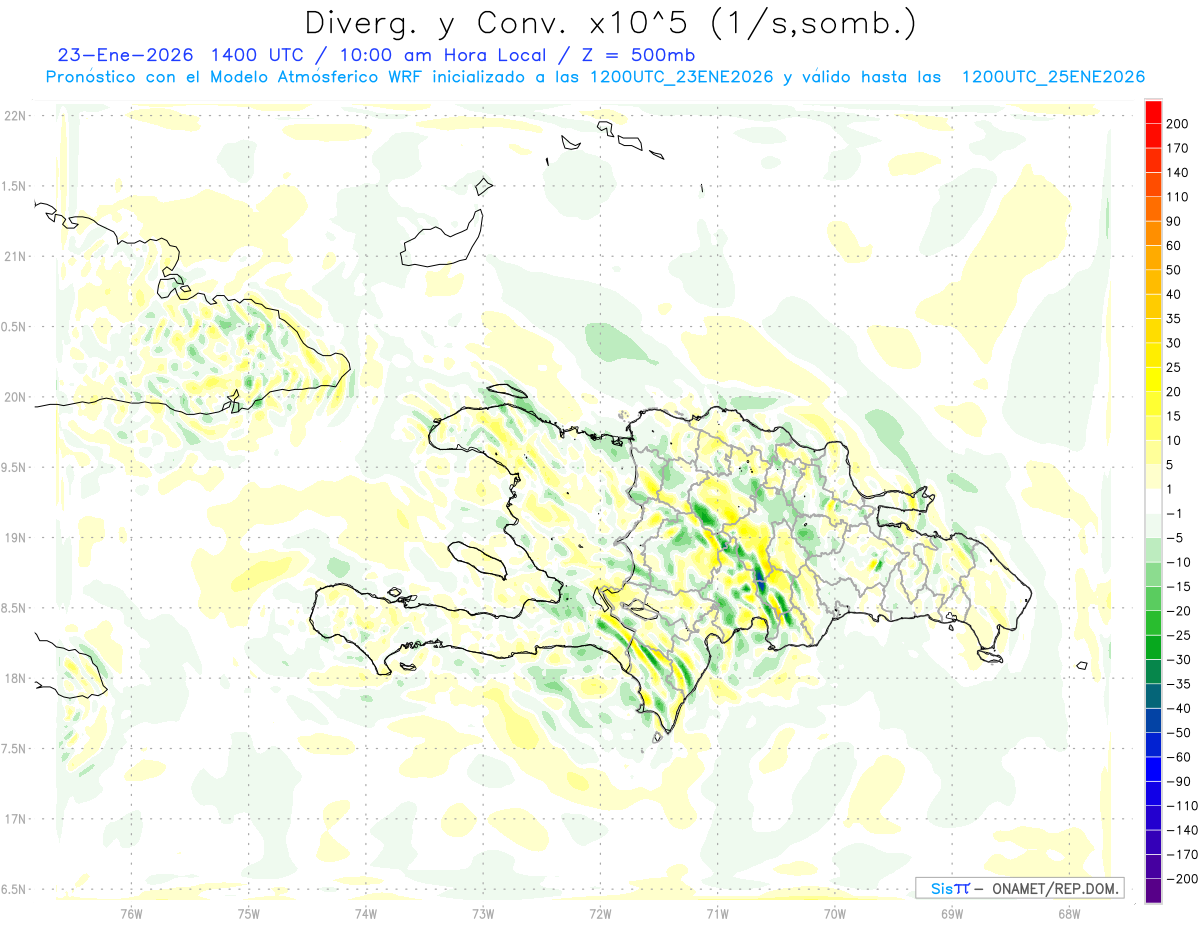Click the '74W' longitude axis label
Viewport: 1200px width, 927px height.
pyautogui.click(x=365, y=913)
